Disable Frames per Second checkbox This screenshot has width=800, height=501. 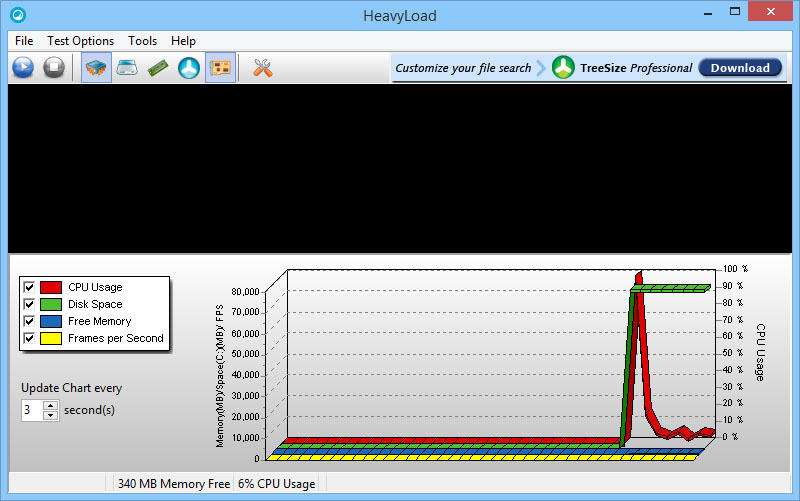29,338
